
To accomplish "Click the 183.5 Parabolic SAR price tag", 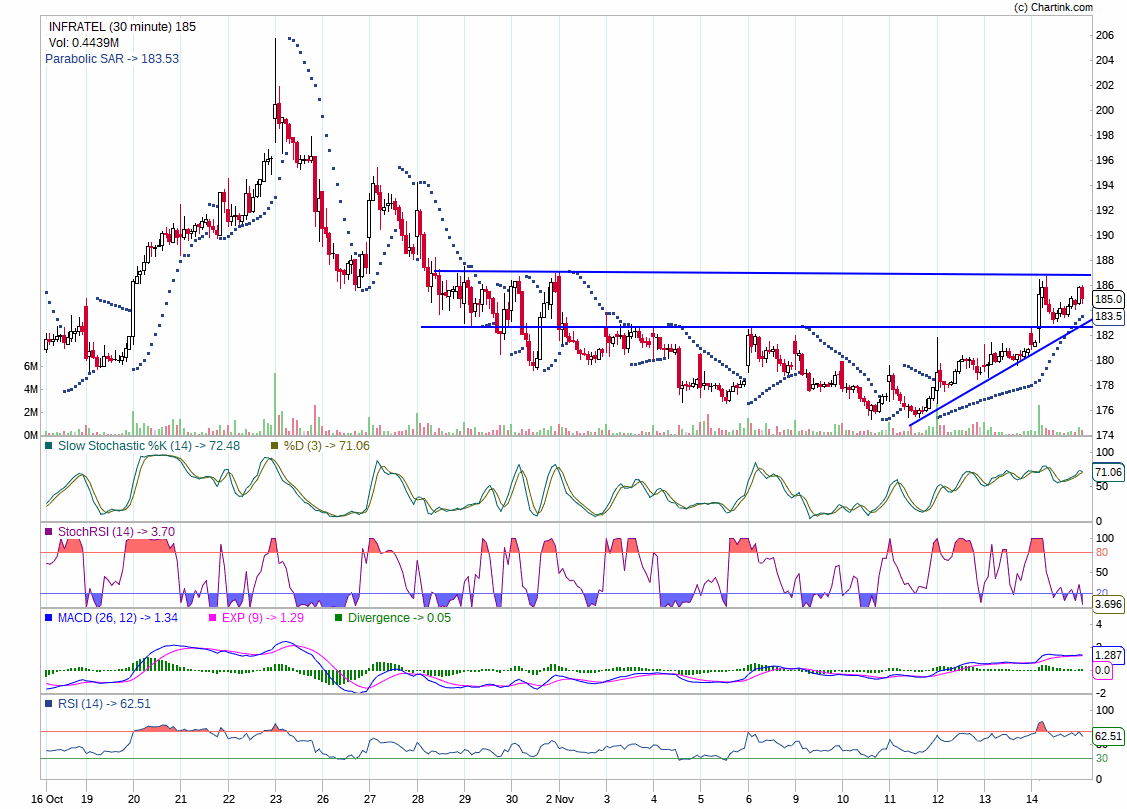I will [1108, 316].
